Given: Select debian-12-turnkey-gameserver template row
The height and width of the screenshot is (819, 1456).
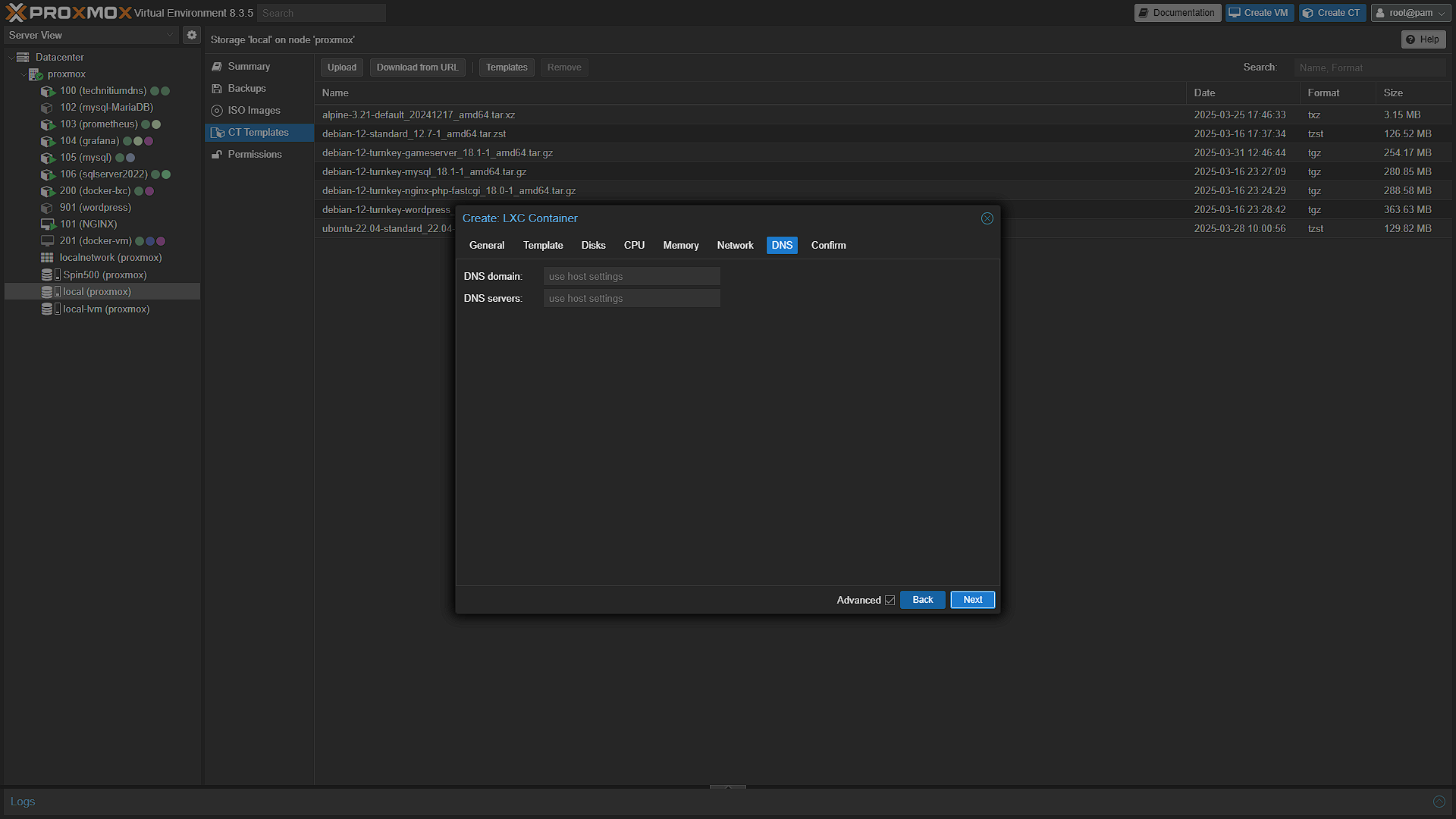Looking at the screenshot, I should [x=883, y=152].
